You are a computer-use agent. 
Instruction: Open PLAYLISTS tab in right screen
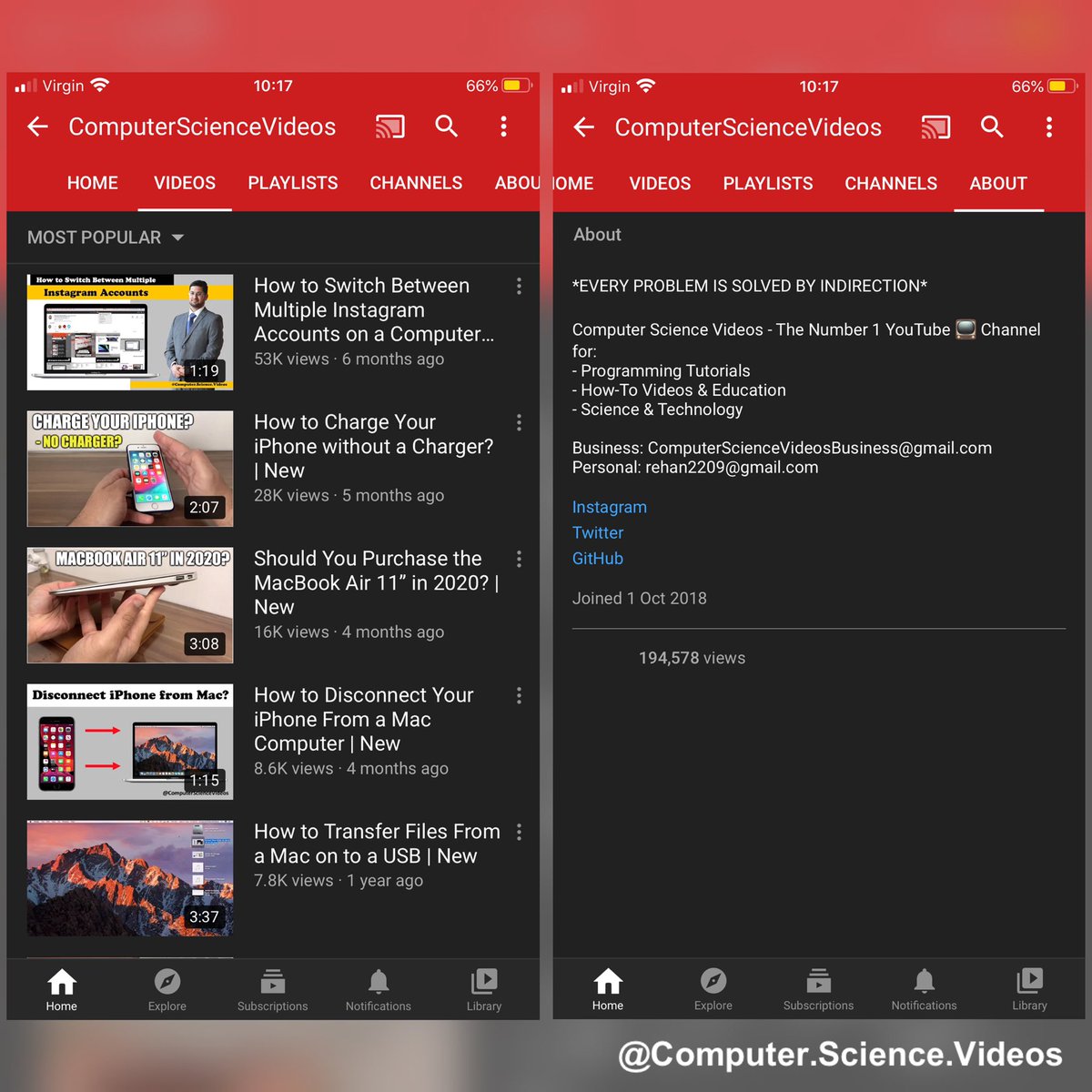tap(768, 184)
